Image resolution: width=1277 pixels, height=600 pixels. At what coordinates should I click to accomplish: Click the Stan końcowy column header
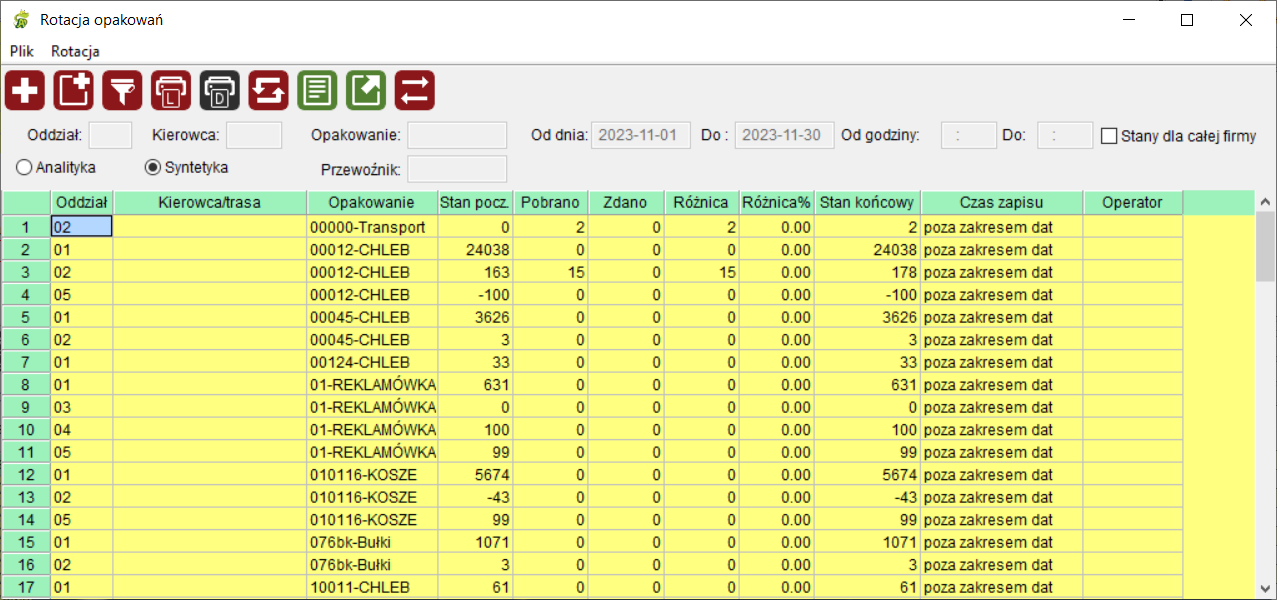(x=867, y=203)
